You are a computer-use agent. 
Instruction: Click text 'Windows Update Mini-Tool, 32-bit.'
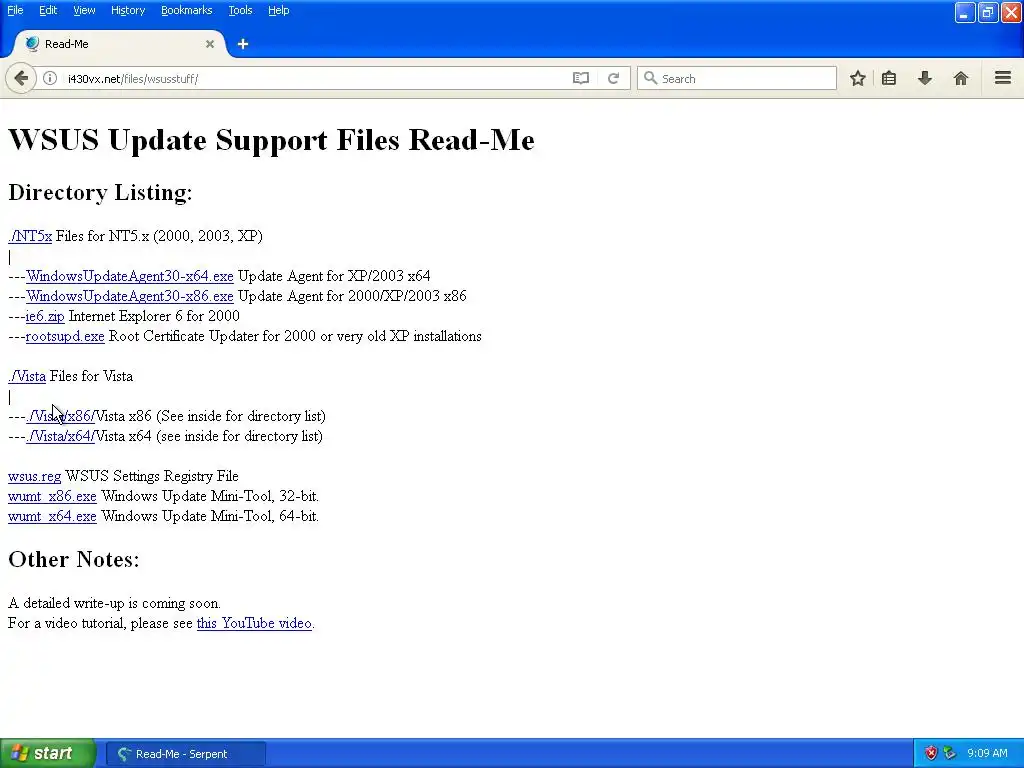coord(210,496)
